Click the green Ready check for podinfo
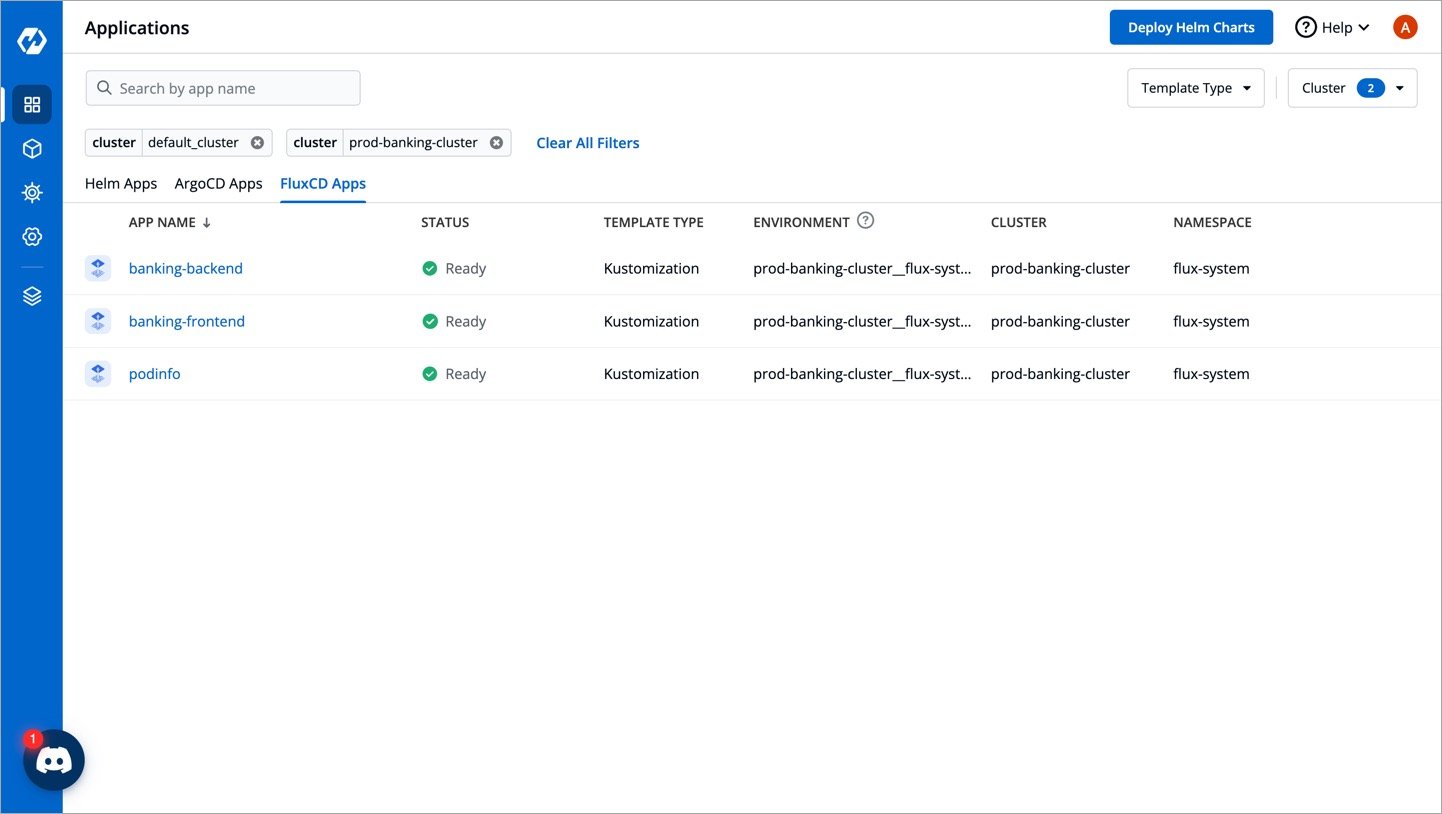Image resolution: width=1442 pixels, height=814 pixels. [x=430, y=374]
